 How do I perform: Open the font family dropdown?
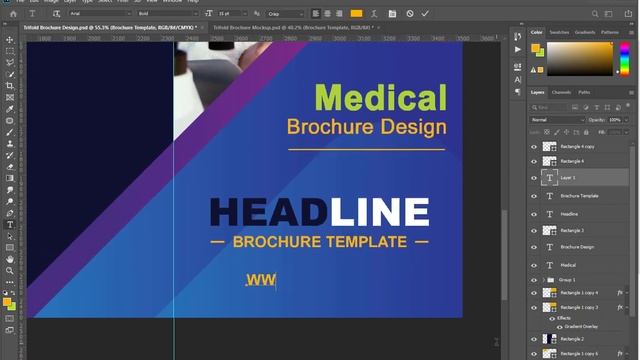click(x=129, y=13)
